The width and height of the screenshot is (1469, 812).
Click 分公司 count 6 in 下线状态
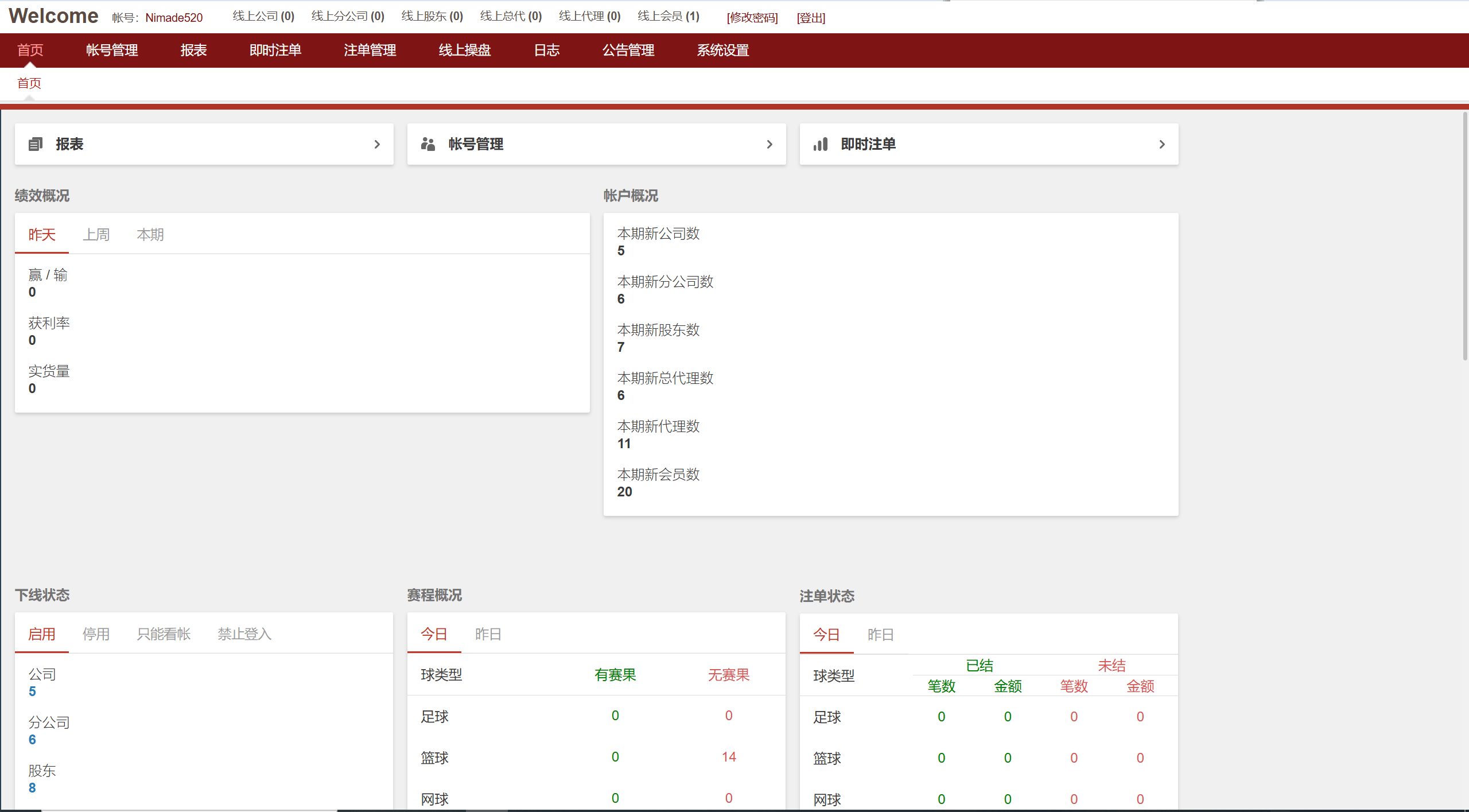click(x=32, y=740)
